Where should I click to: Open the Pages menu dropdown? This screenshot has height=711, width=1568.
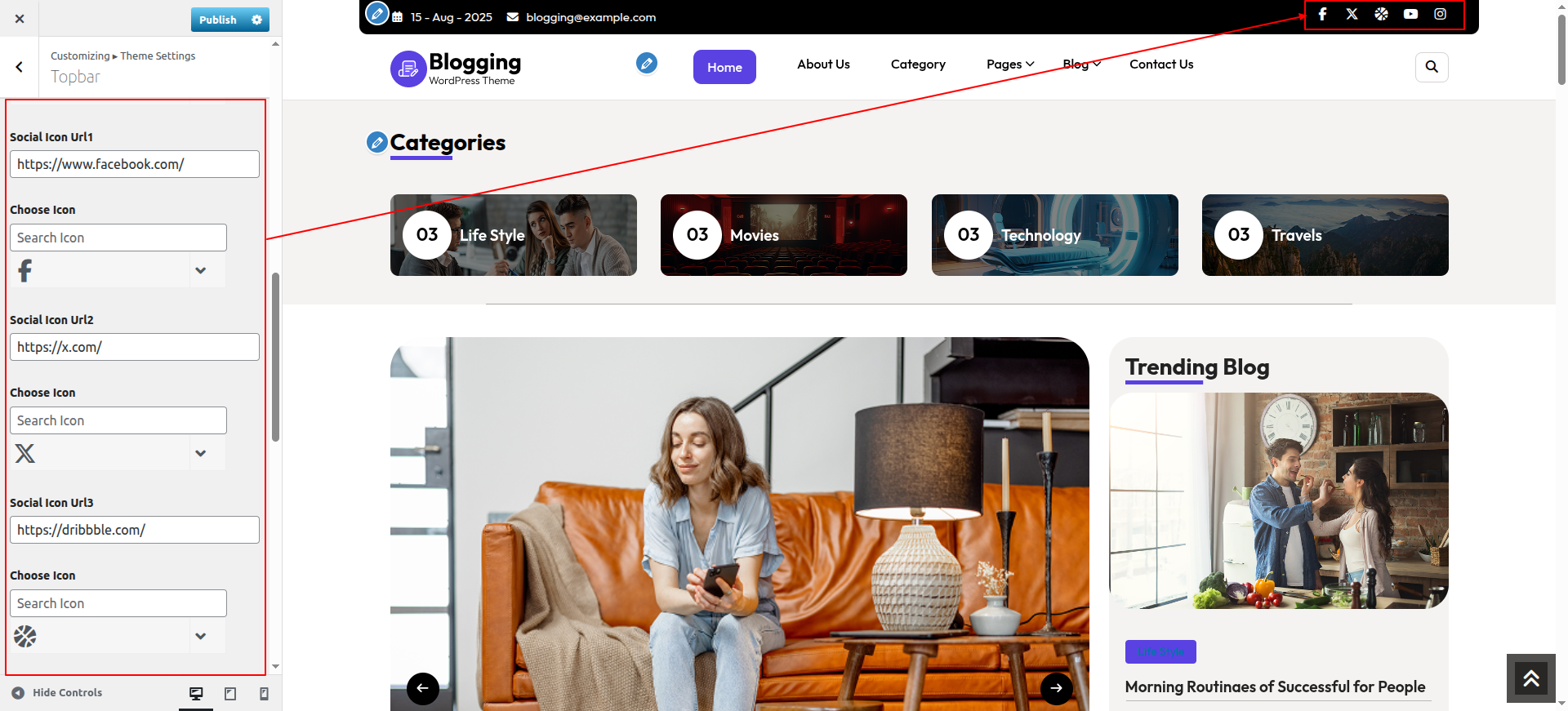(x=1009, y=64)
